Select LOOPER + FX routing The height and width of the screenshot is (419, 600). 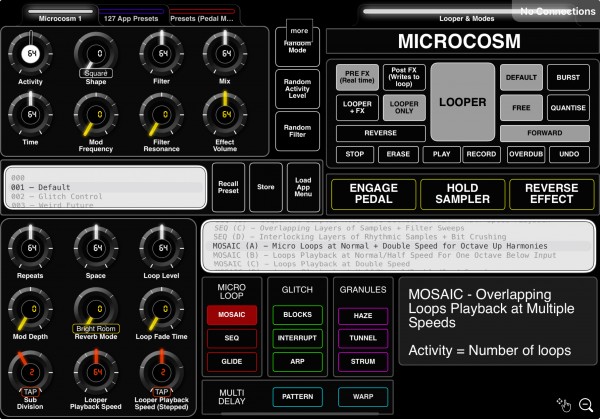coord(357,107)
